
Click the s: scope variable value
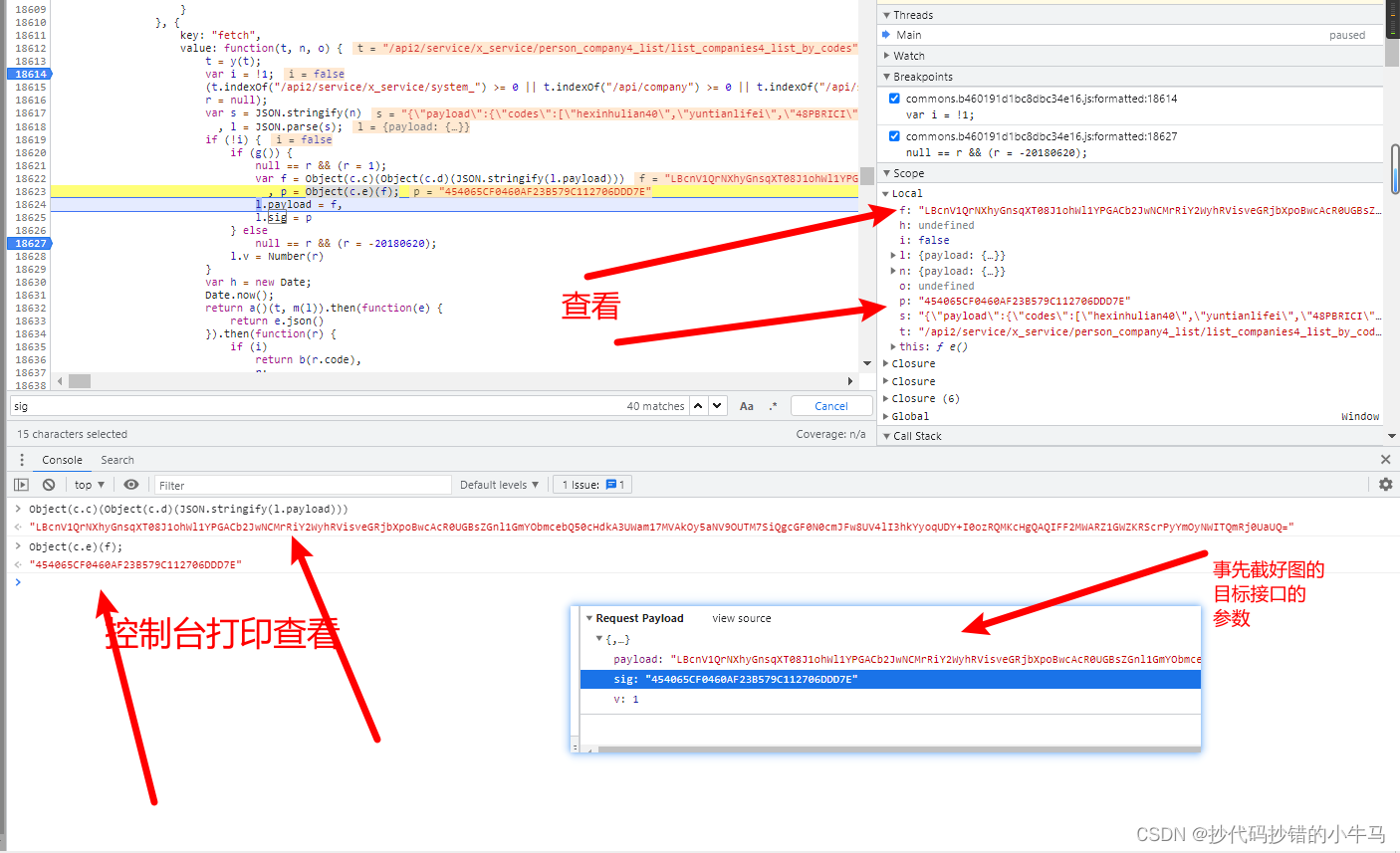(x=1149, y=316)
